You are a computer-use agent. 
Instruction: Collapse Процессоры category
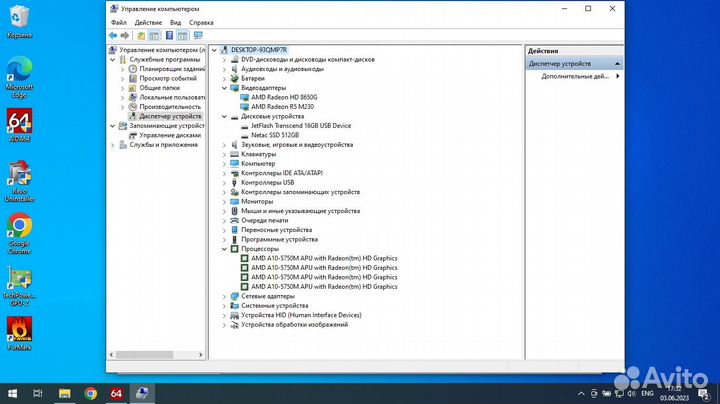pos(225,249)
